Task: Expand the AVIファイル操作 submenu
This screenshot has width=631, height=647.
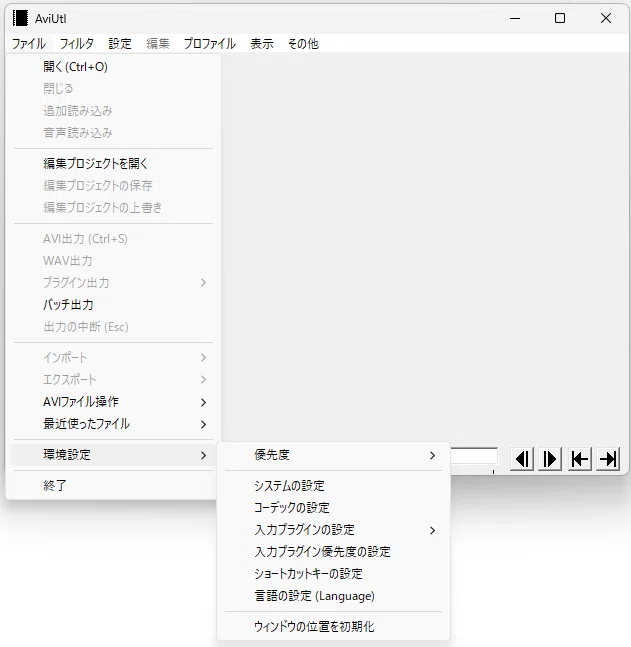Action: coord(113,401)
